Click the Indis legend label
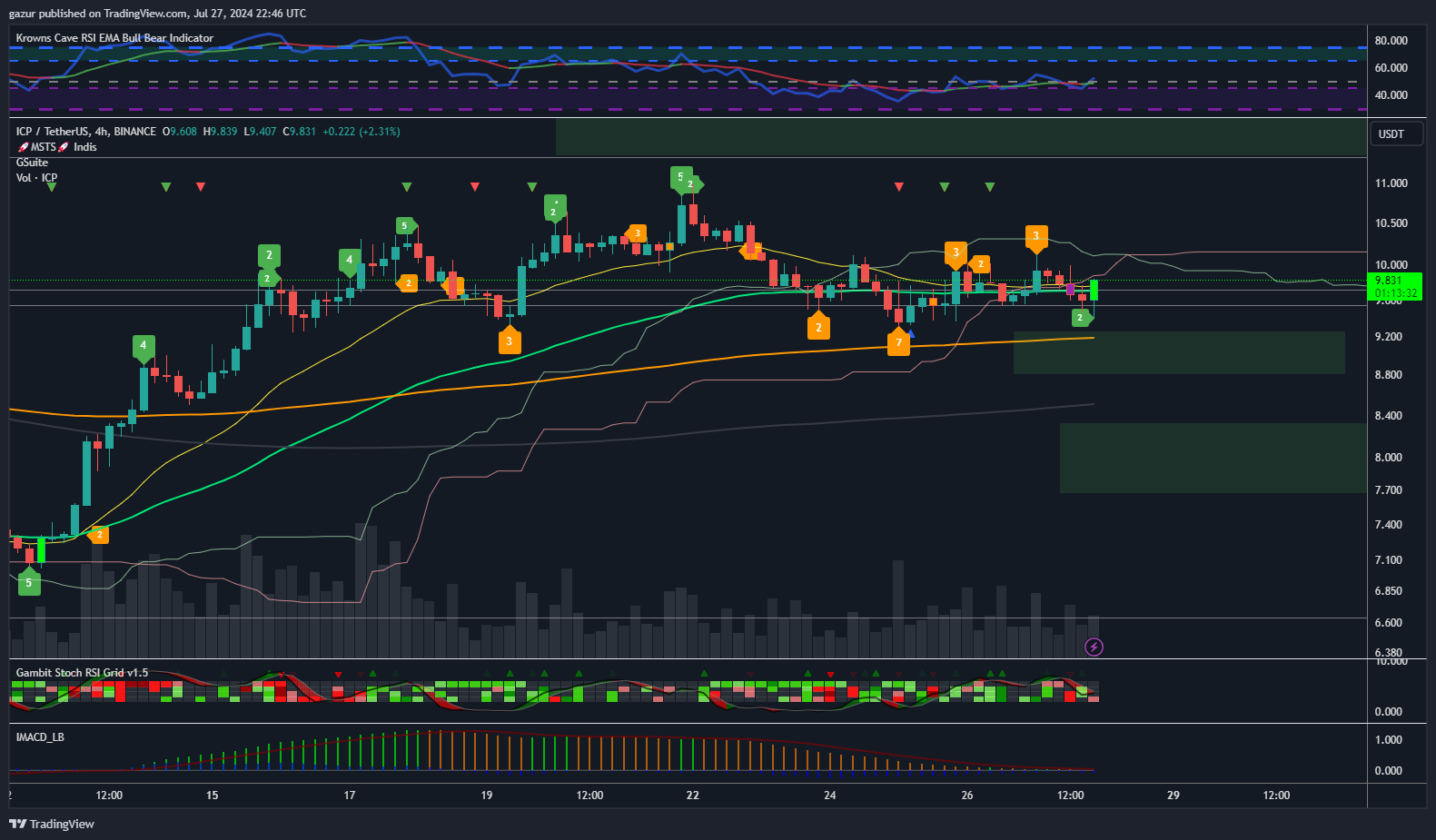The width and height of the screenshot is (1436, 840). click(x=84, y=147)
